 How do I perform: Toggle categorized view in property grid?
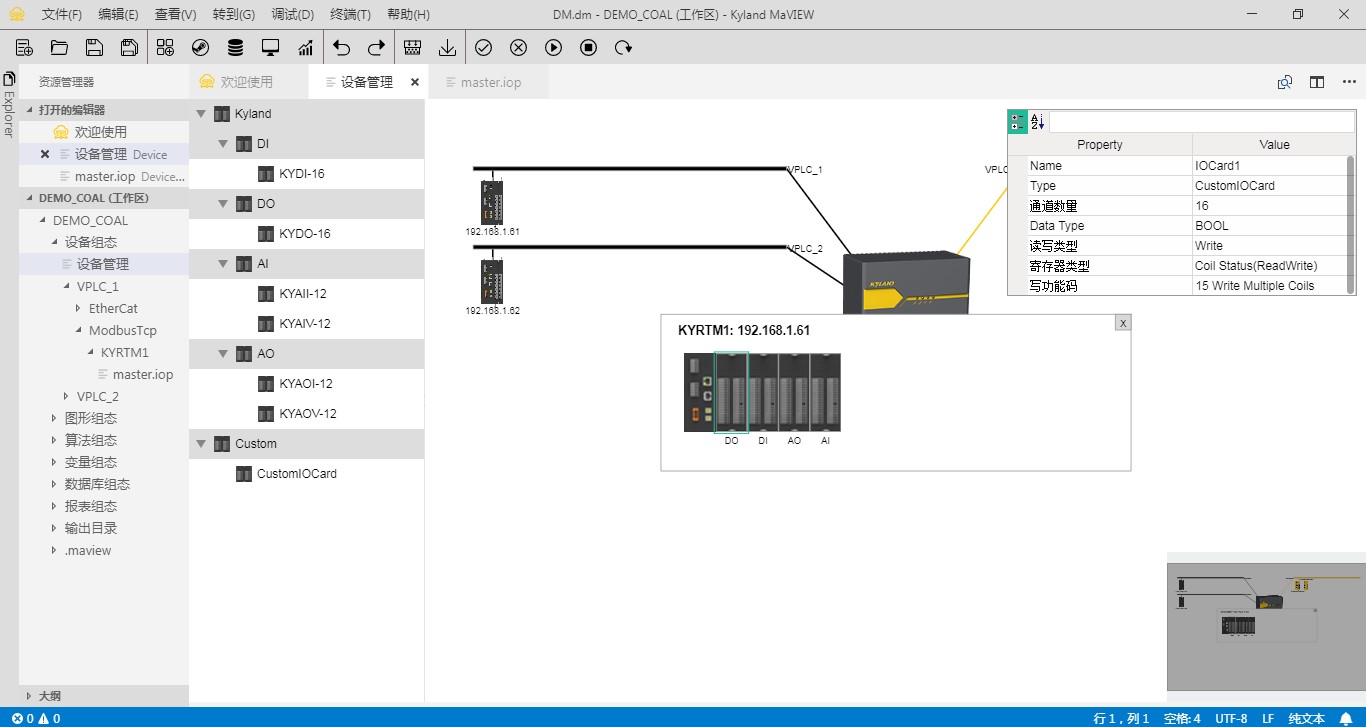pos(1018,121)
